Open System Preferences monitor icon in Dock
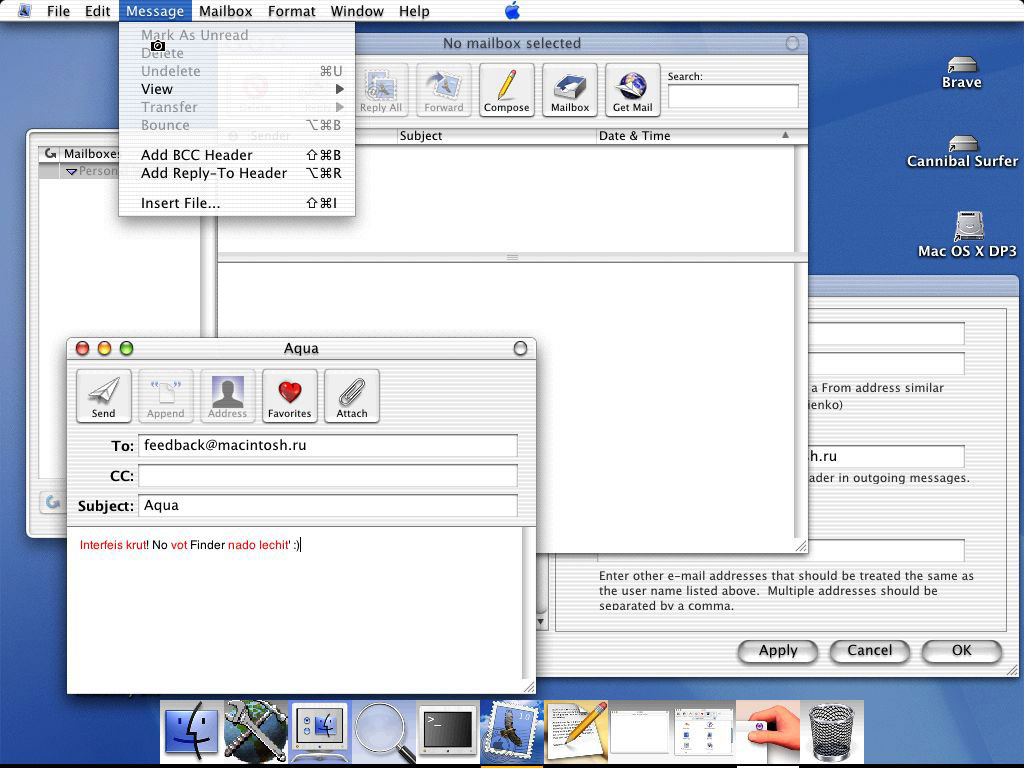1024x768 pixels. [x=319, y=731]
